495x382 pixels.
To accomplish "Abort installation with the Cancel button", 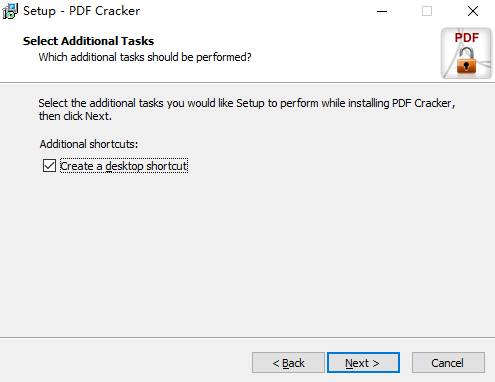I will 448,362.
